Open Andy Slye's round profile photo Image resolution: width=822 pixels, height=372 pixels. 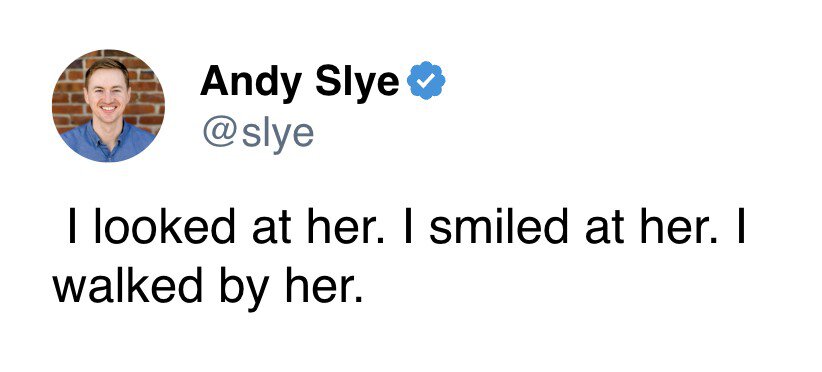click(108, 106)
